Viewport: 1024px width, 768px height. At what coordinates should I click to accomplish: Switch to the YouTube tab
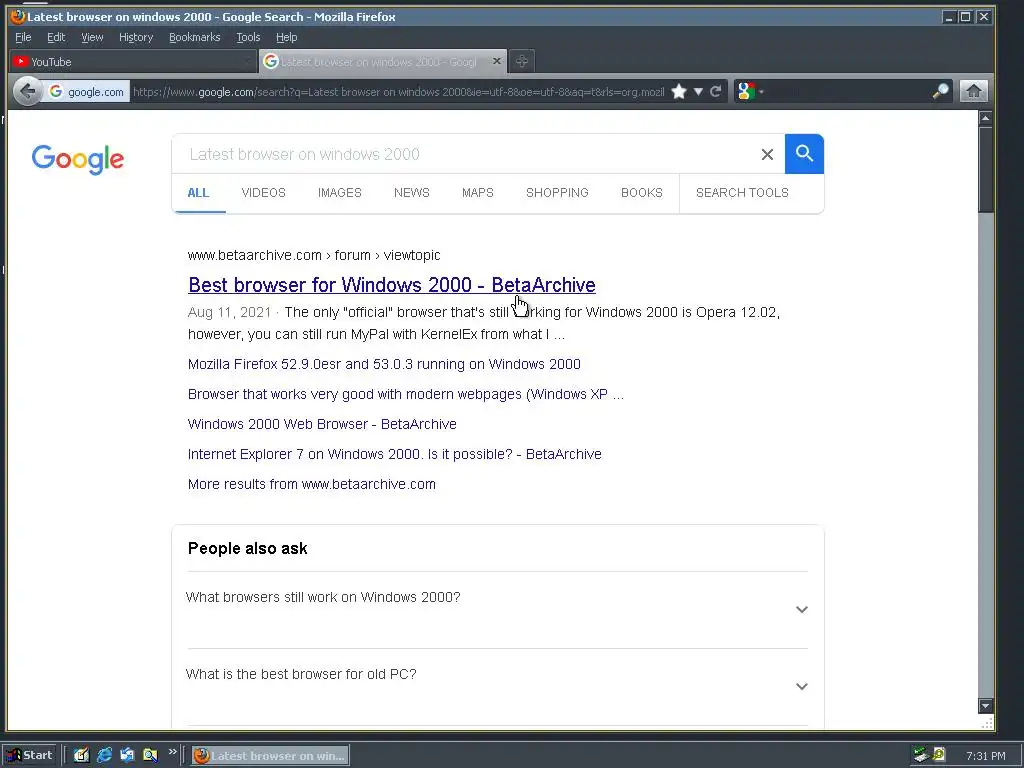[133, 61]
